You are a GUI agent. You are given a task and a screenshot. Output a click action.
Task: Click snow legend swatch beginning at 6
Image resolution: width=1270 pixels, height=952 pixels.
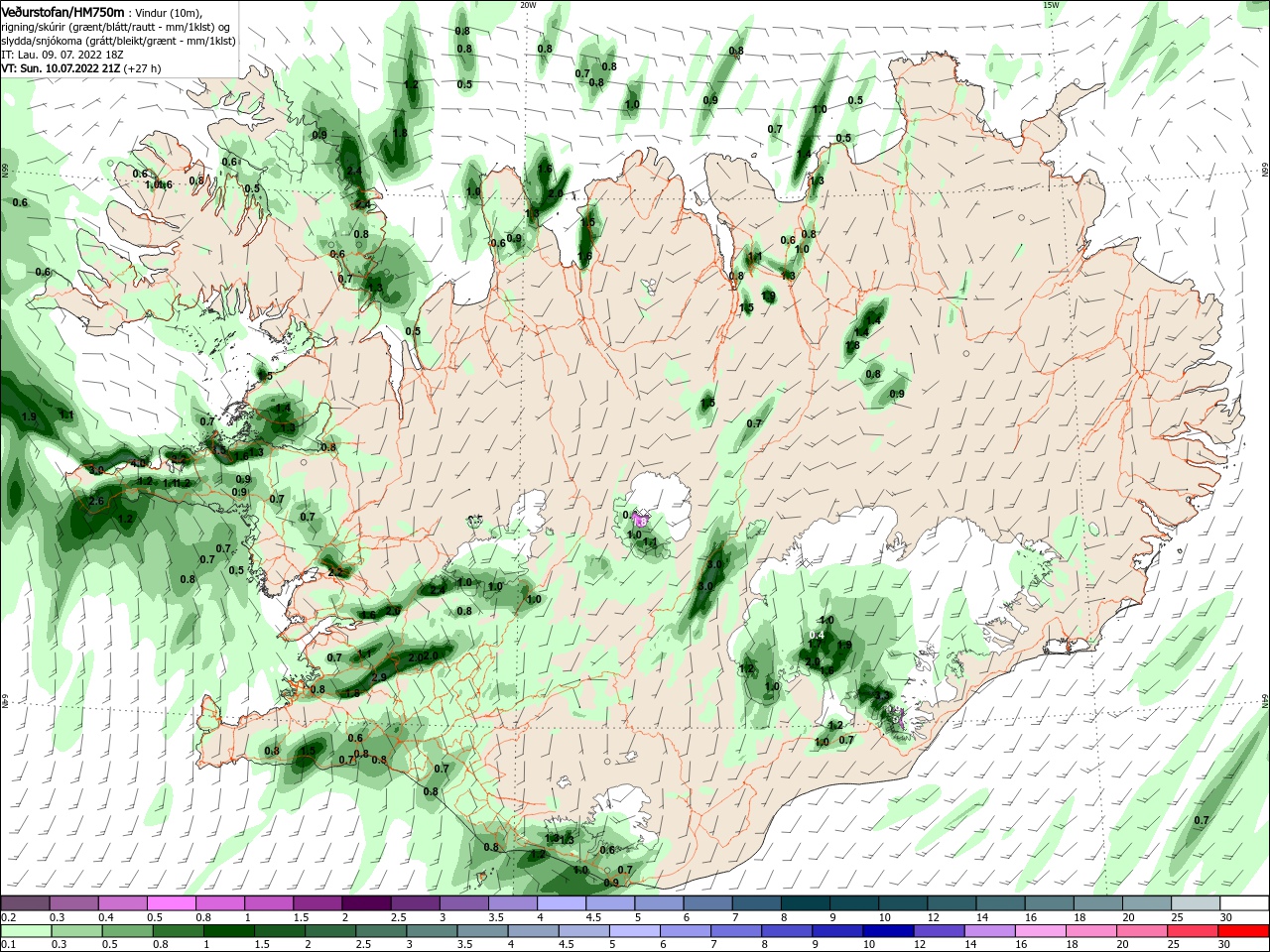pos(706,903)
